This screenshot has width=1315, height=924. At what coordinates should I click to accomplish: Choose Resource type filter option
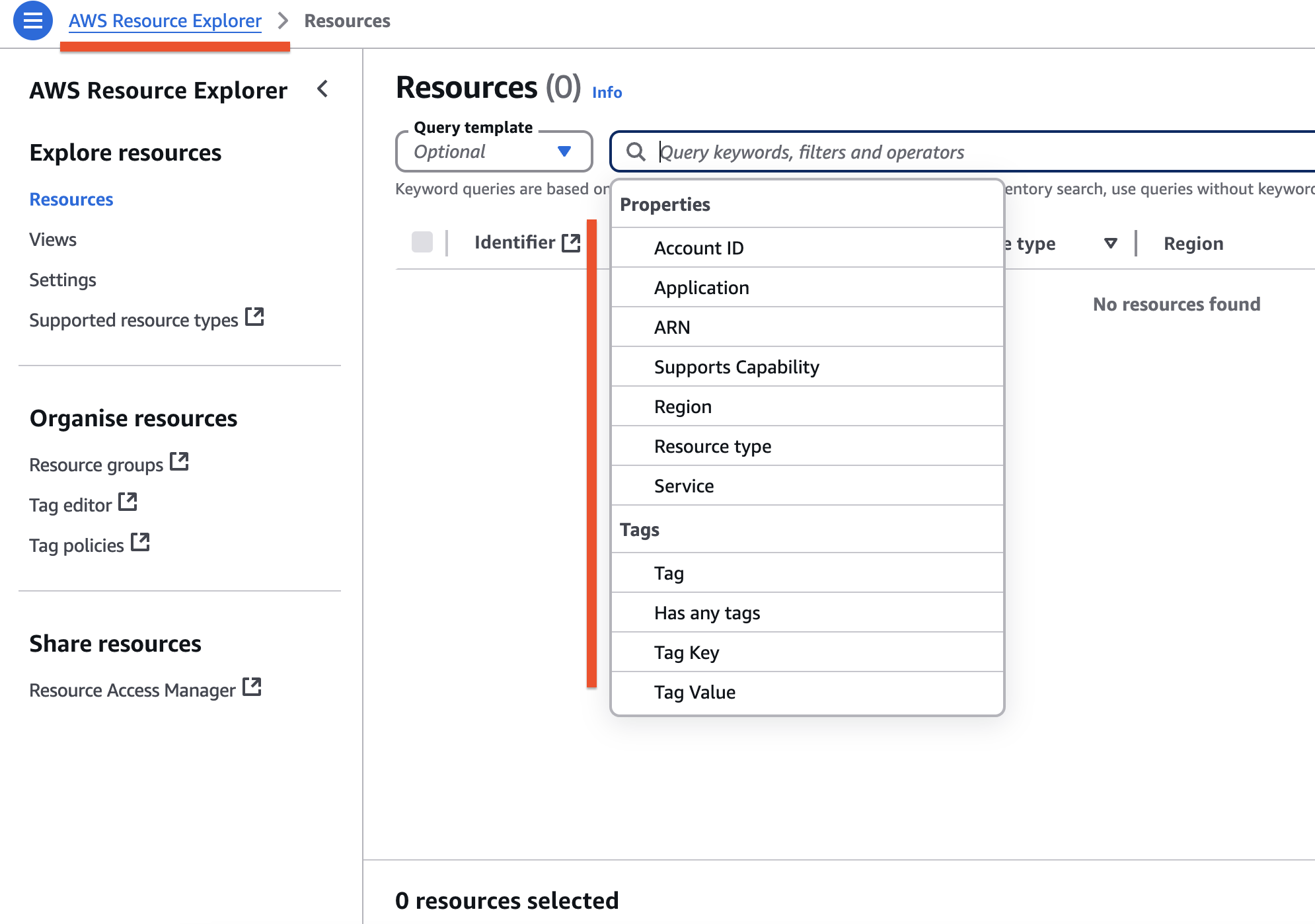(x=712, y=446)
